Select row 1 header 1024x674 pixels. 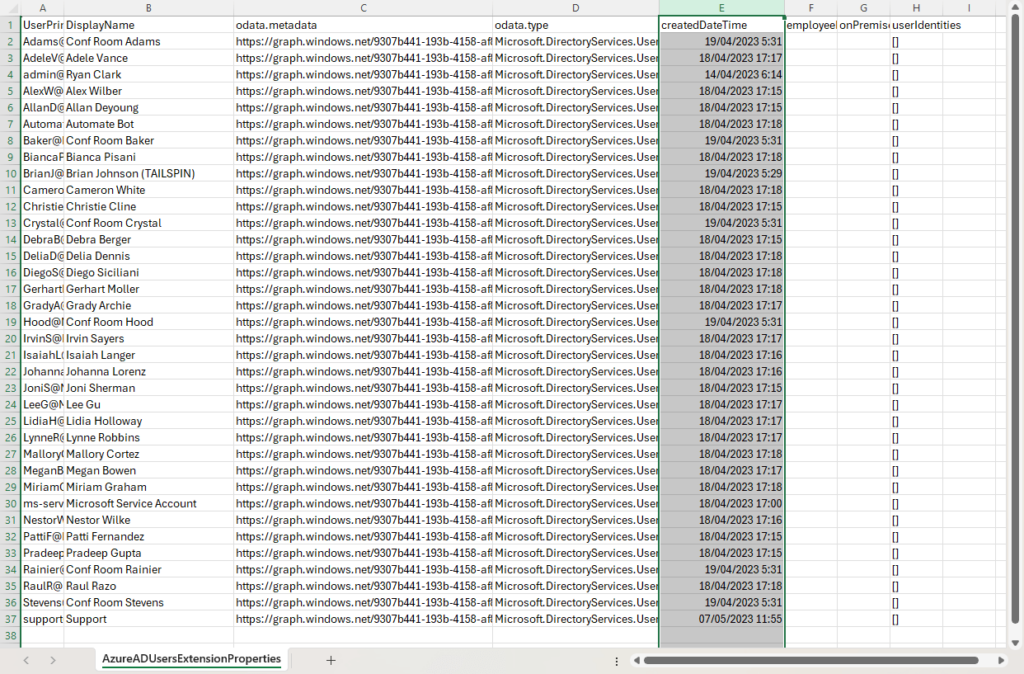(10, 25)
